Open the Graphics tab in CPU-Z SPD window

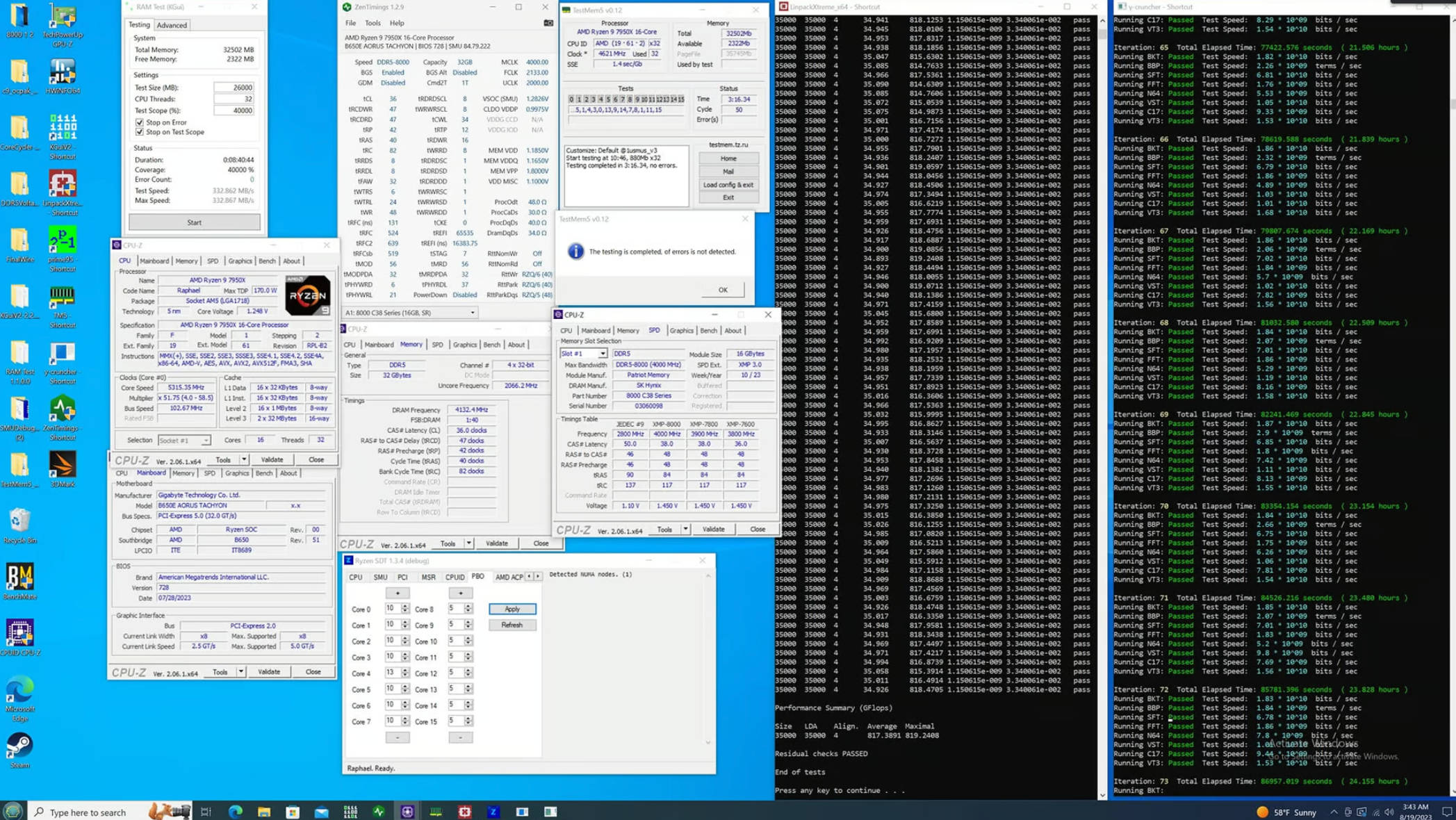(682, 331)
